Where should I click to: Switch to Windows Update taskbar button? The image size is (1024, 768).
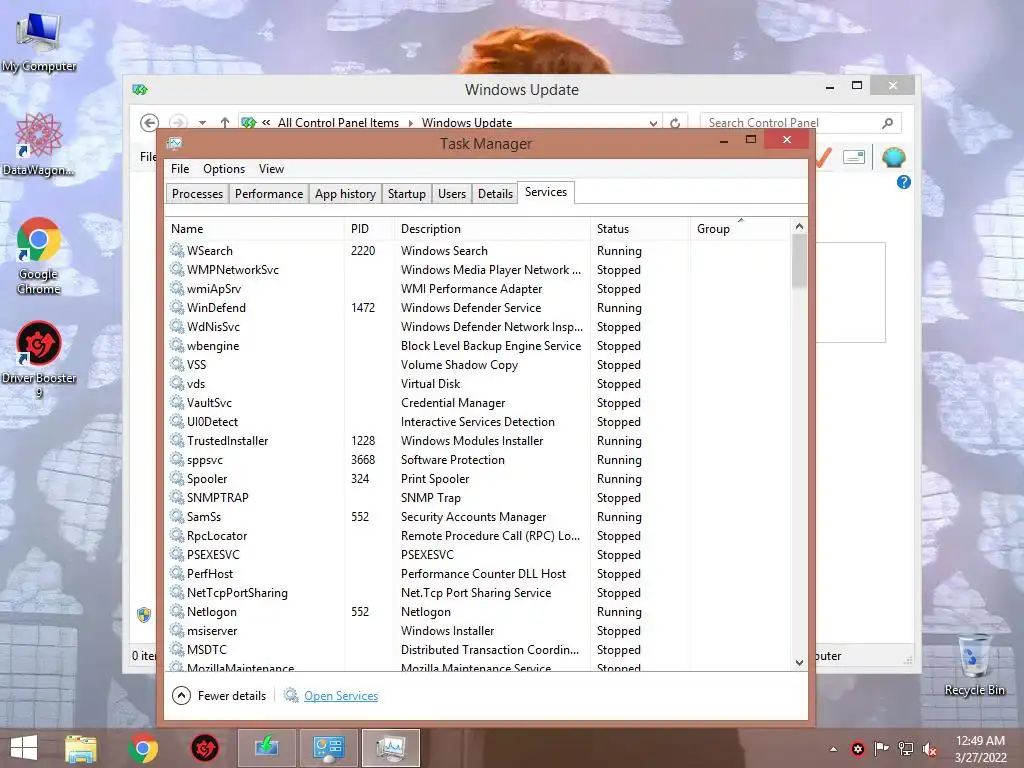[266, 748]
